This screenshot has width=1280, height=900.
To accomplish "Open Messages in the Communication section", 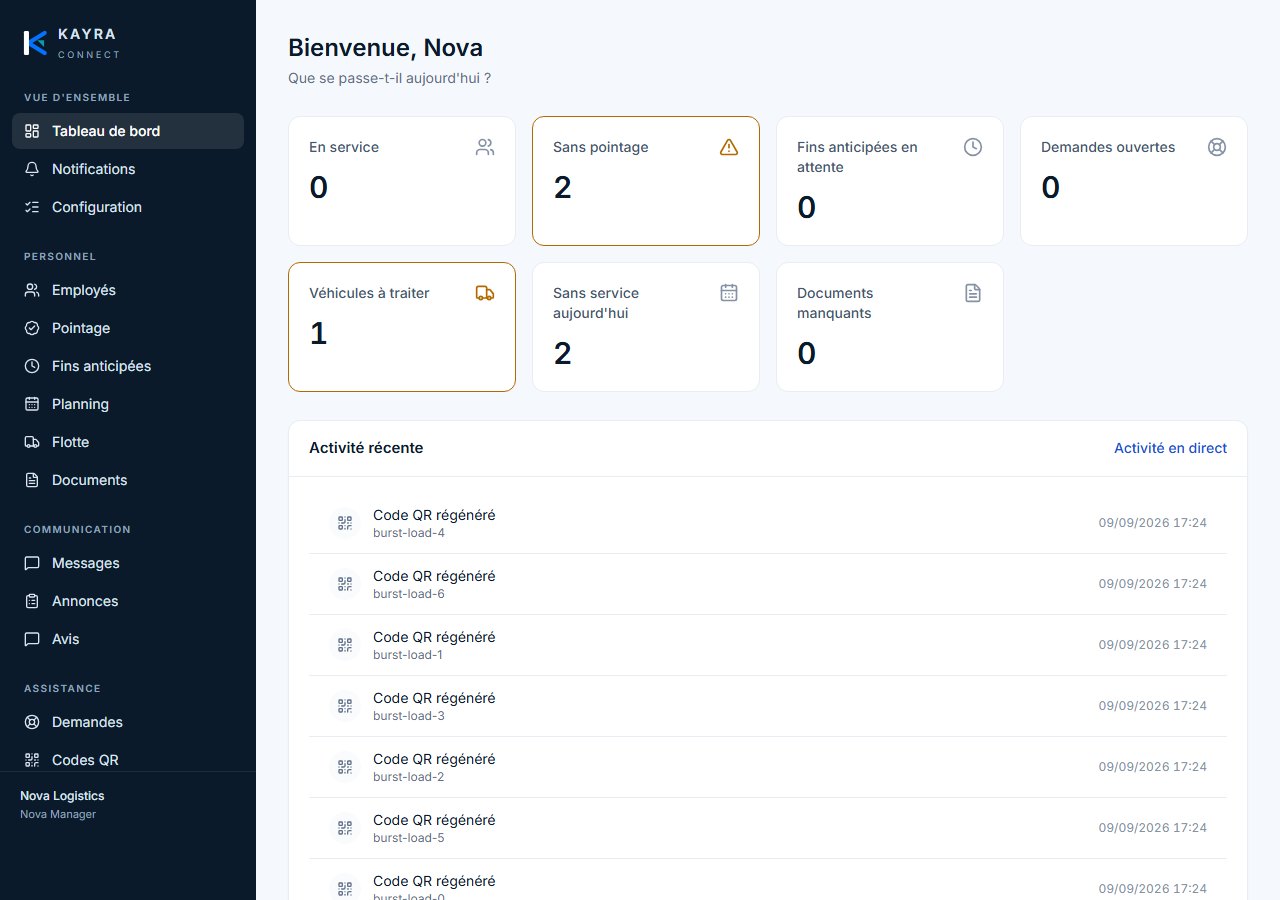I will pos(128,563).
